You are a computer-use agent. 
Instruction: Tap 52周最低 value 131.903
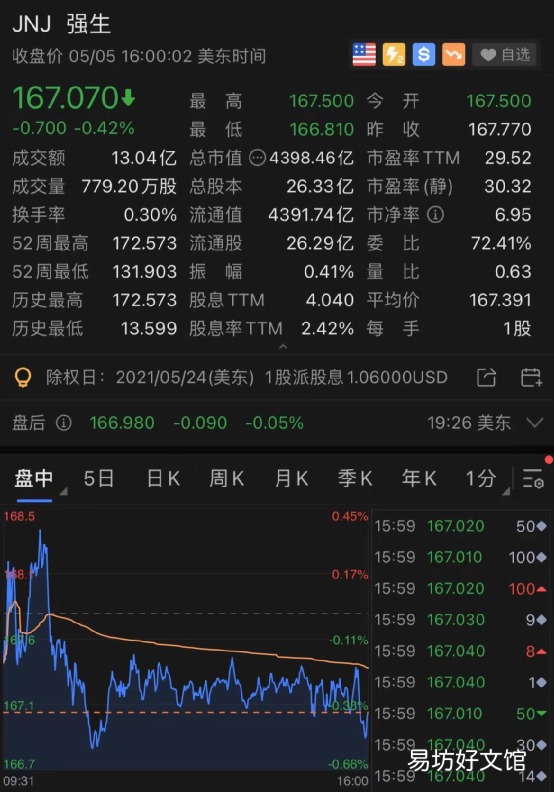(144, 272)
